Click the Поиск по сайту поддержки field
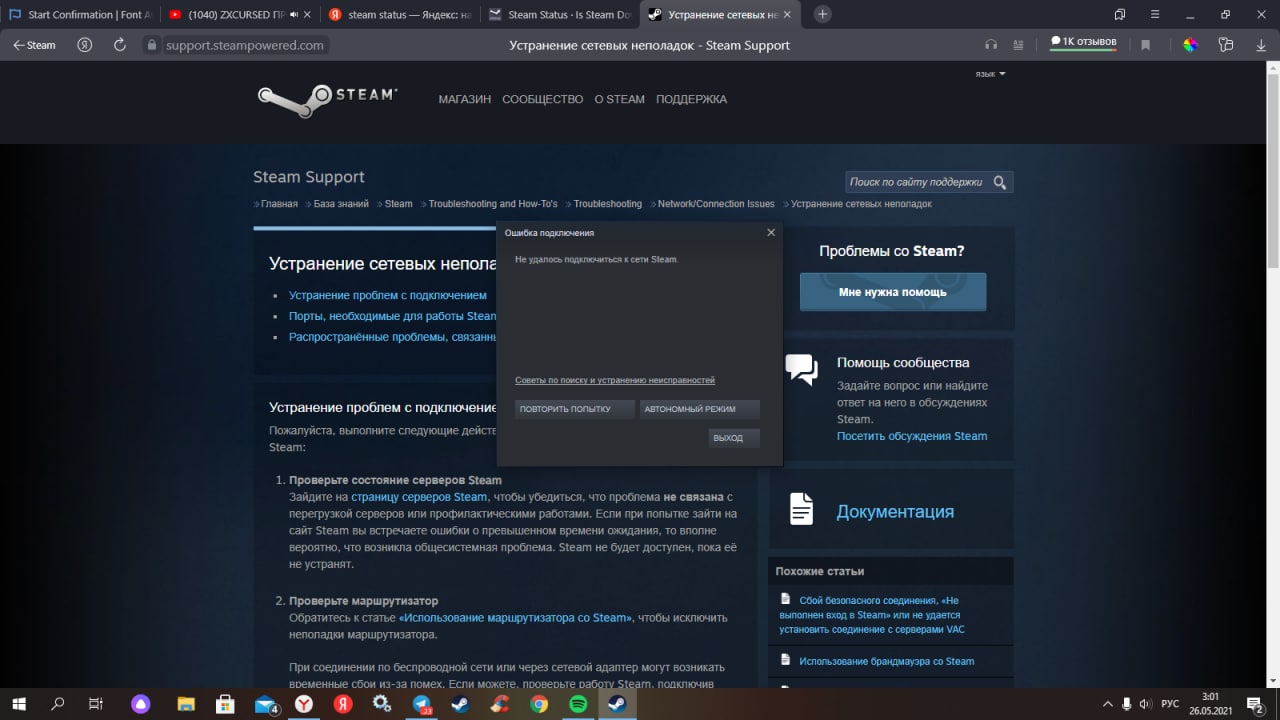1280x720 pixels. (x=917, y=182)
